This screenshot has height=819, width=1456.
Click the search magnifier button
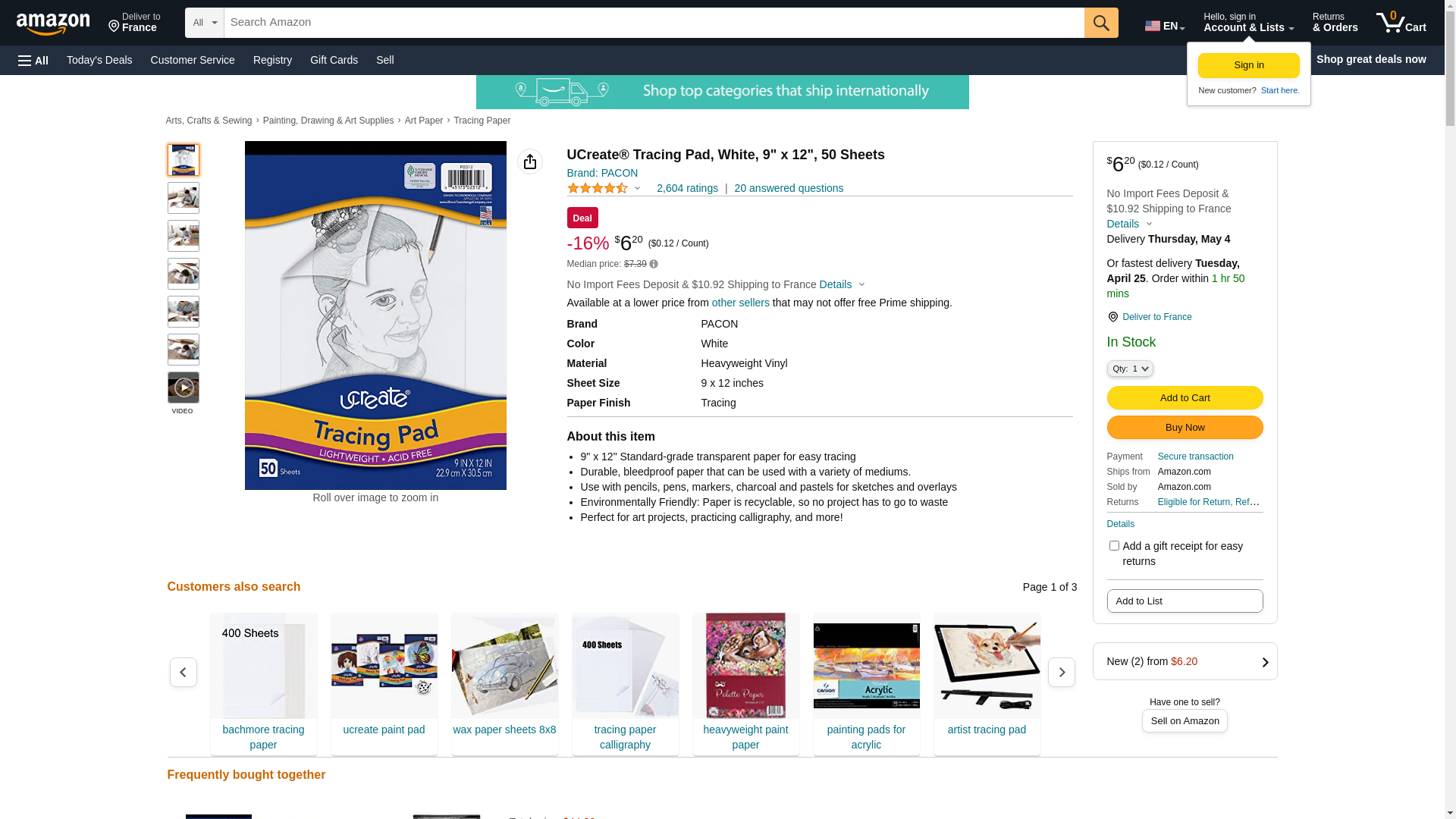click(1101, 23)
